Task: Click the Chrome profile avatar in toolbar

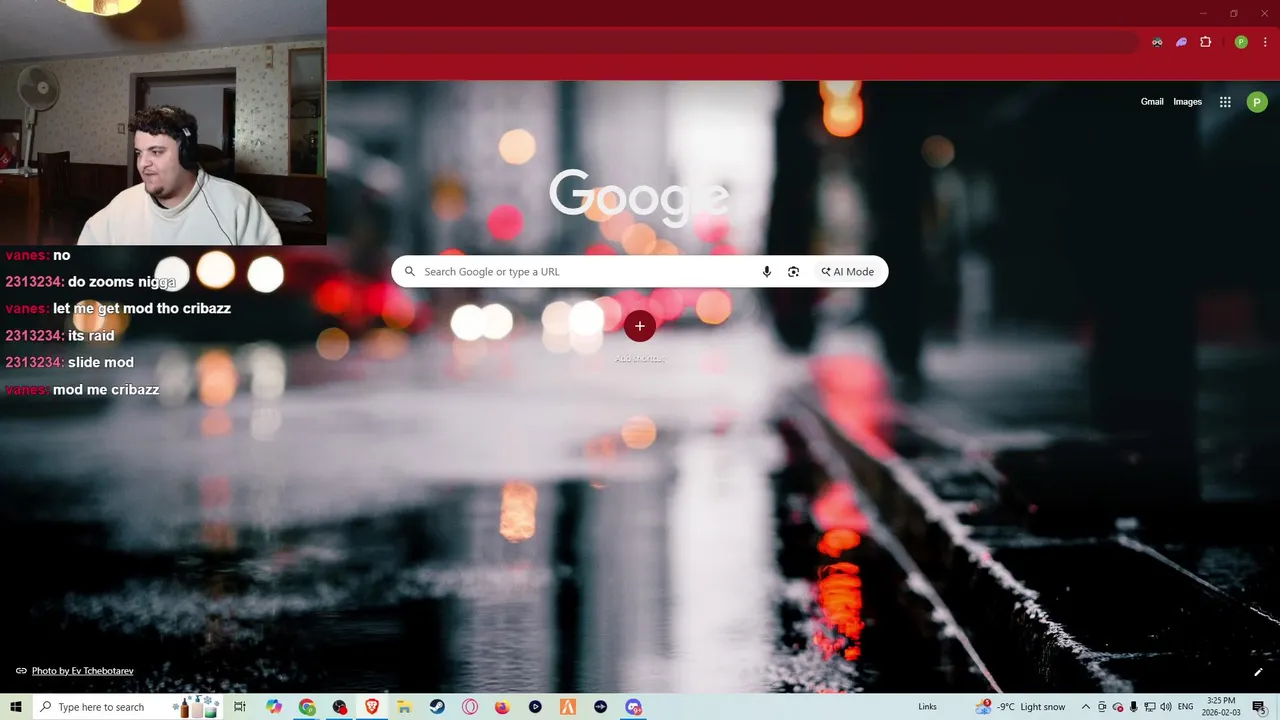Action: [x=1241, y=42]
